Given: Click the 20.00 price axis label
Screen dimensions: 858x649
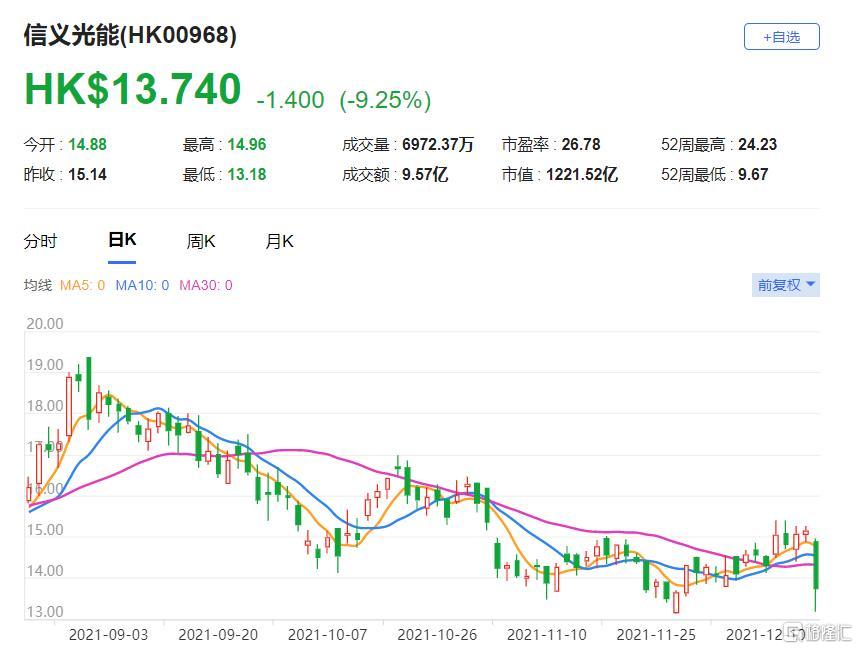Looking at the screenshot, I should point(45,324).
